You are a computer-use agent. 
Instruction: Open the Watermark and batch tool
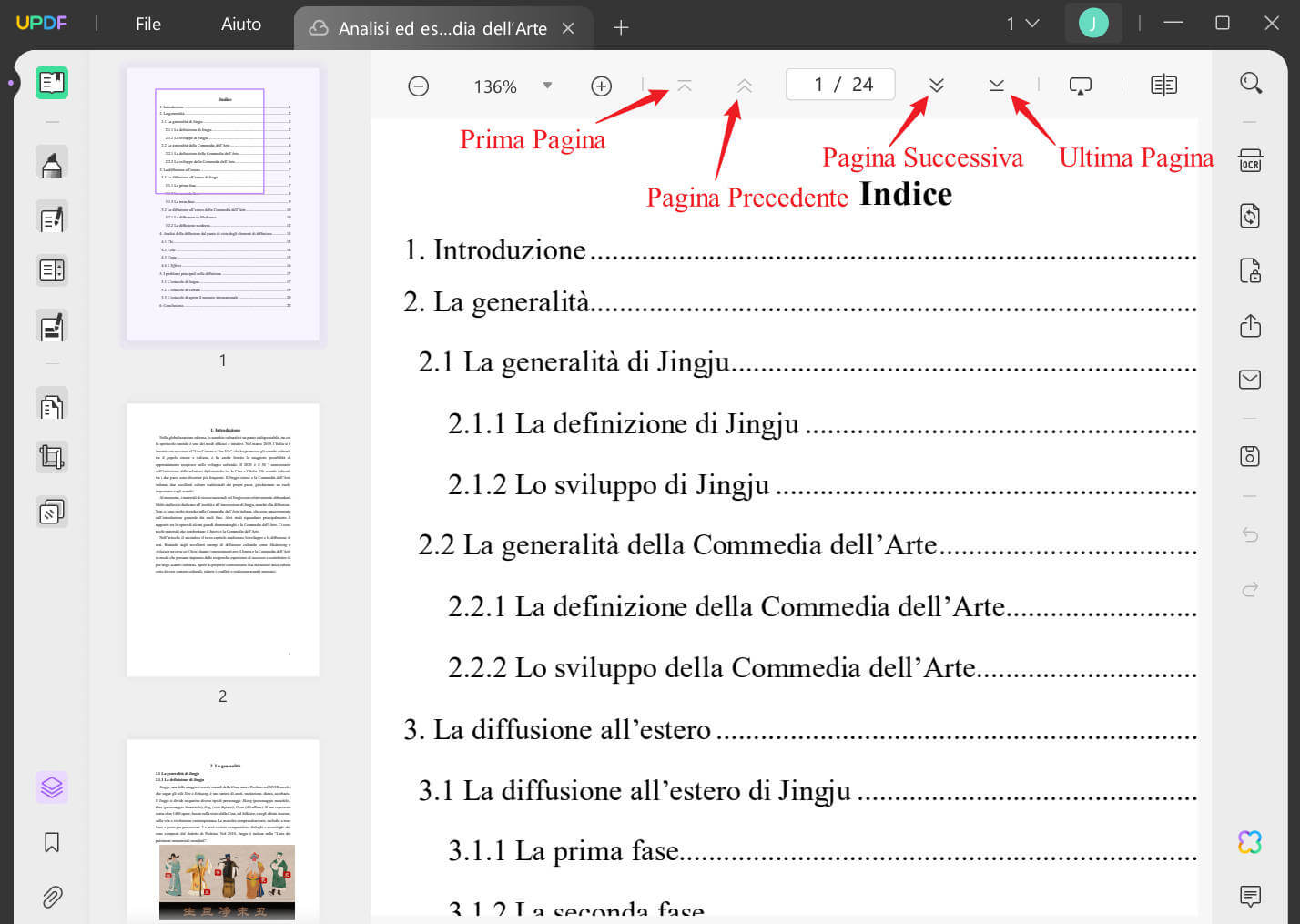click(52, 513)
